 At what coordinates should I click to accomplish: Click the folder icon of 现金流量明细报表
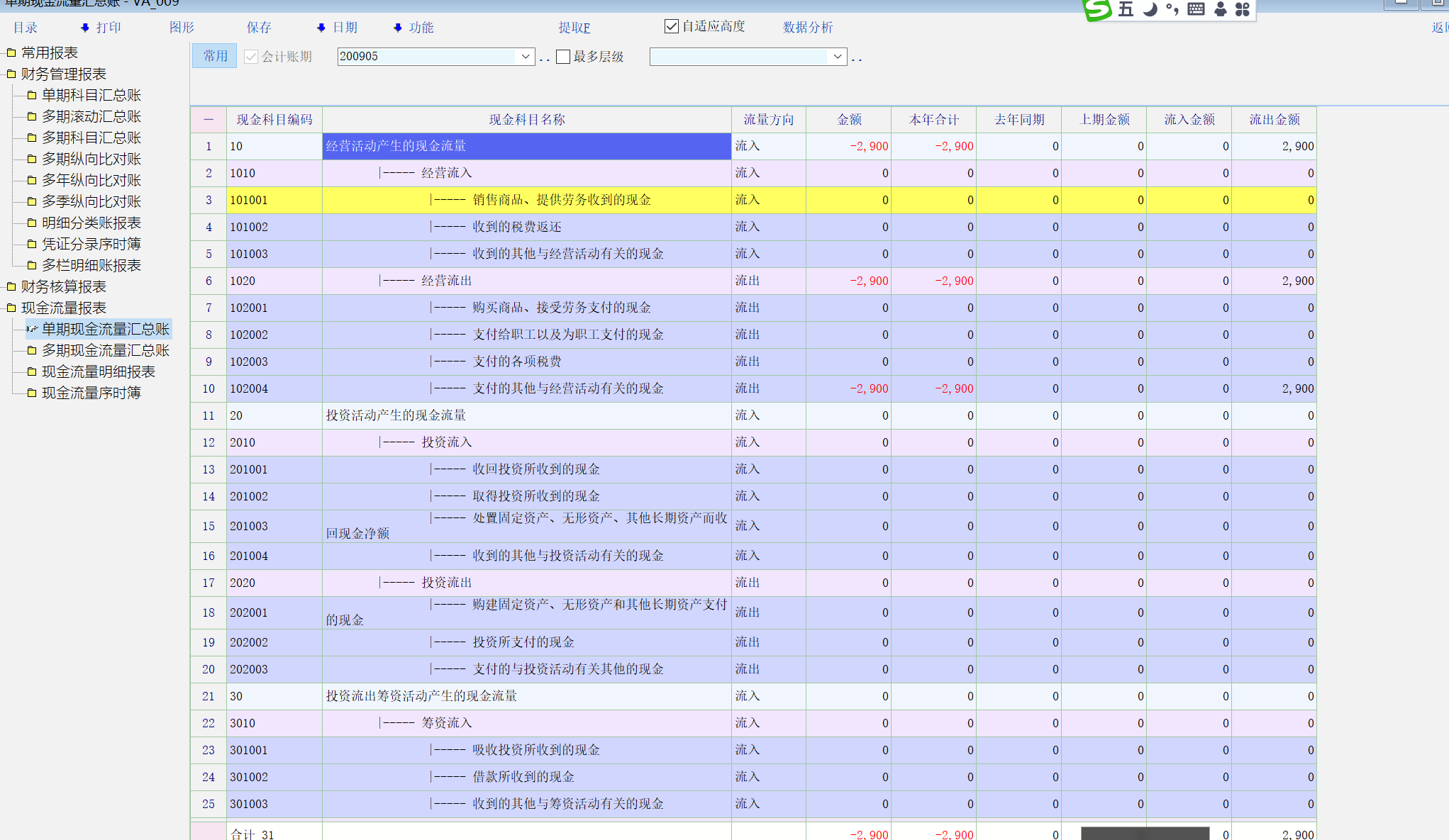tap(32, 371)
